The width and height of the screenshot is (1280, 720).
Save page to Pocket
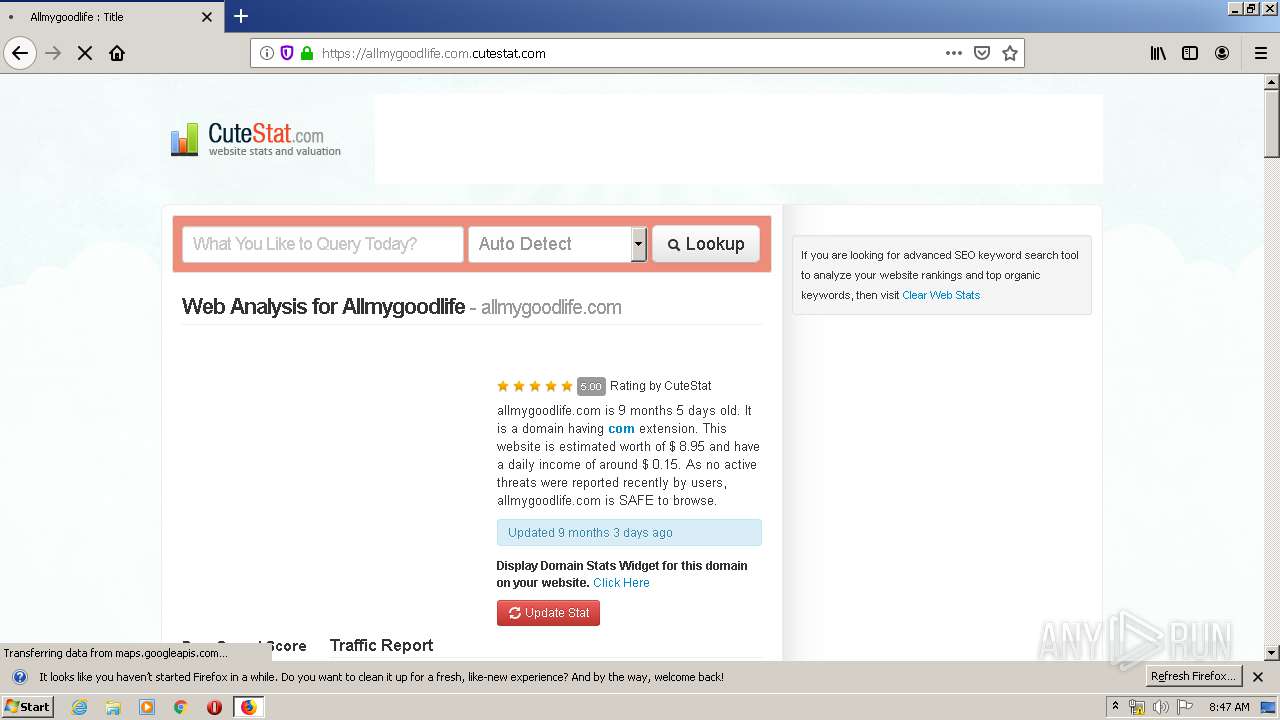tap(982, 53)
